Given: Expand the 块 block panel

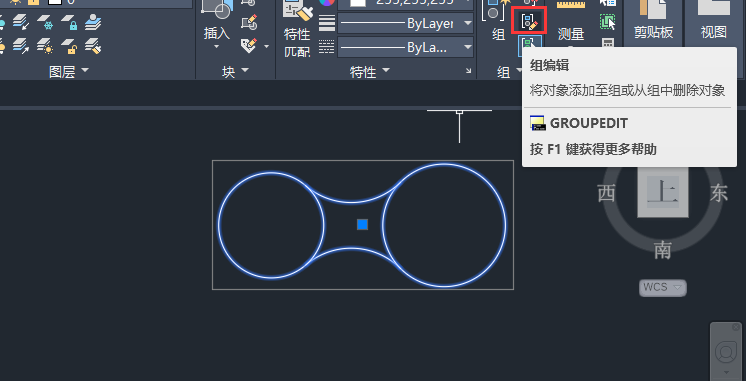Looking at the screenshot, I should coord(235,72).
